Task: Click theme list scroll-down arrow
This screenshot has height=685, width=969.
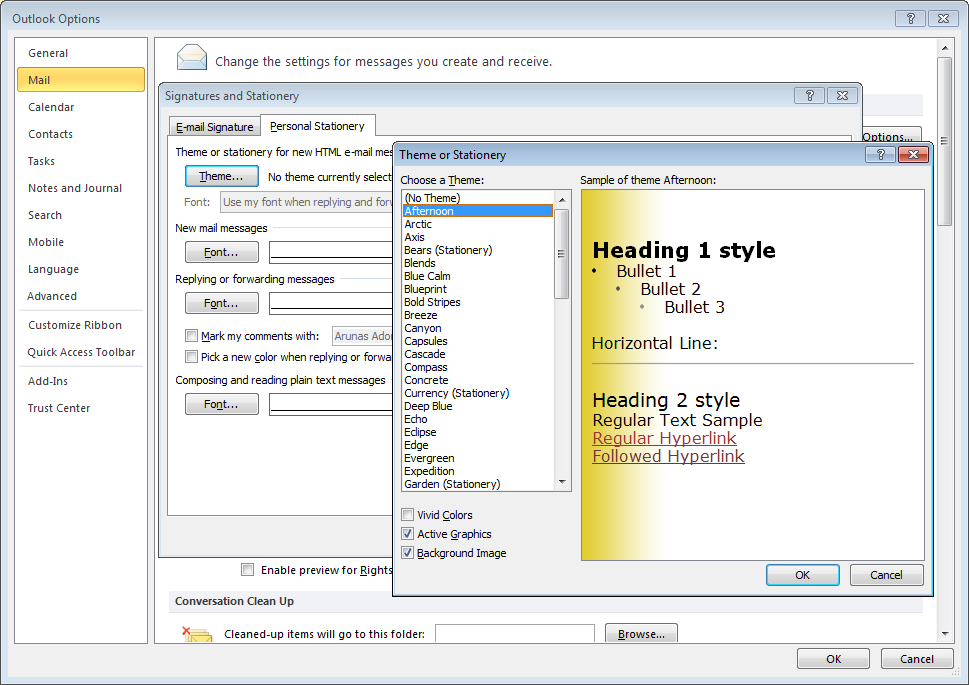Action: (x=562, y=482)
